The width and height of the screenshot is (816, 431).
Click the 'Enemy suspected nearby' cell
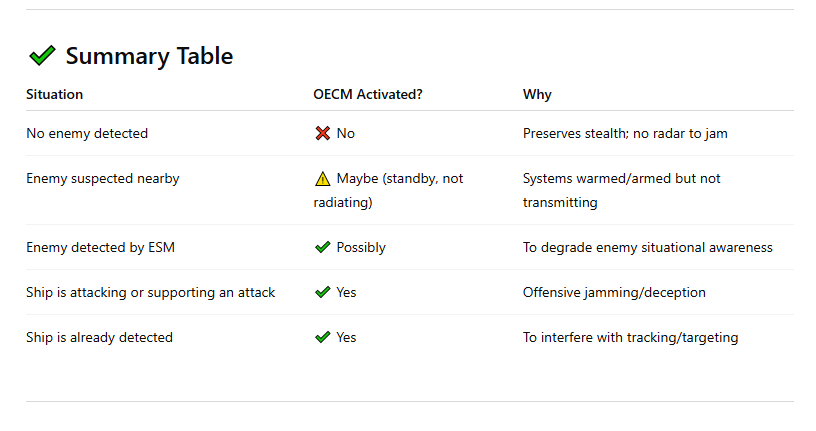coord(103,179)
